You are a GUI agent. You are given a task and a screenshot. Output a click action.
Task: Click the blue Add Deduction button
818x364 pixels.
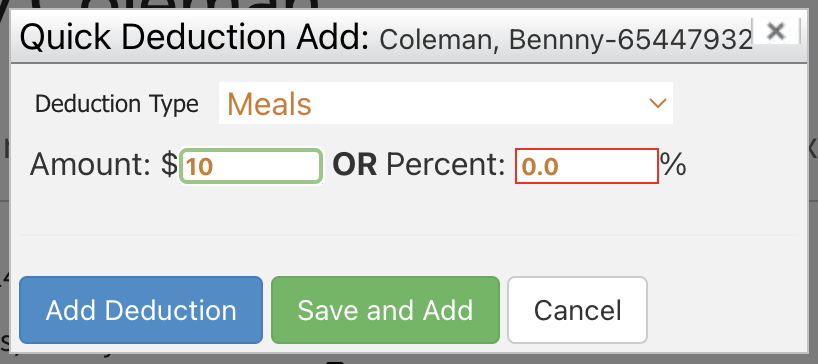[x=141, y=310]
